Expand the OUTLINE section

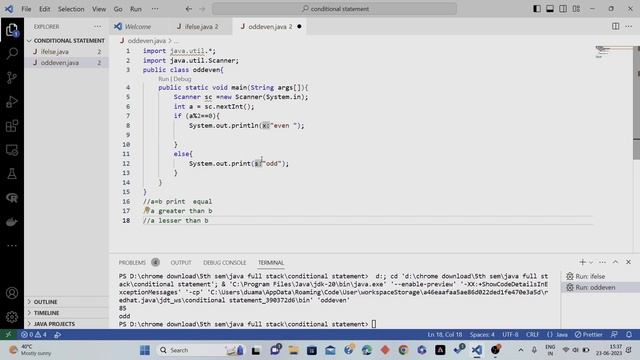(66, 302)
